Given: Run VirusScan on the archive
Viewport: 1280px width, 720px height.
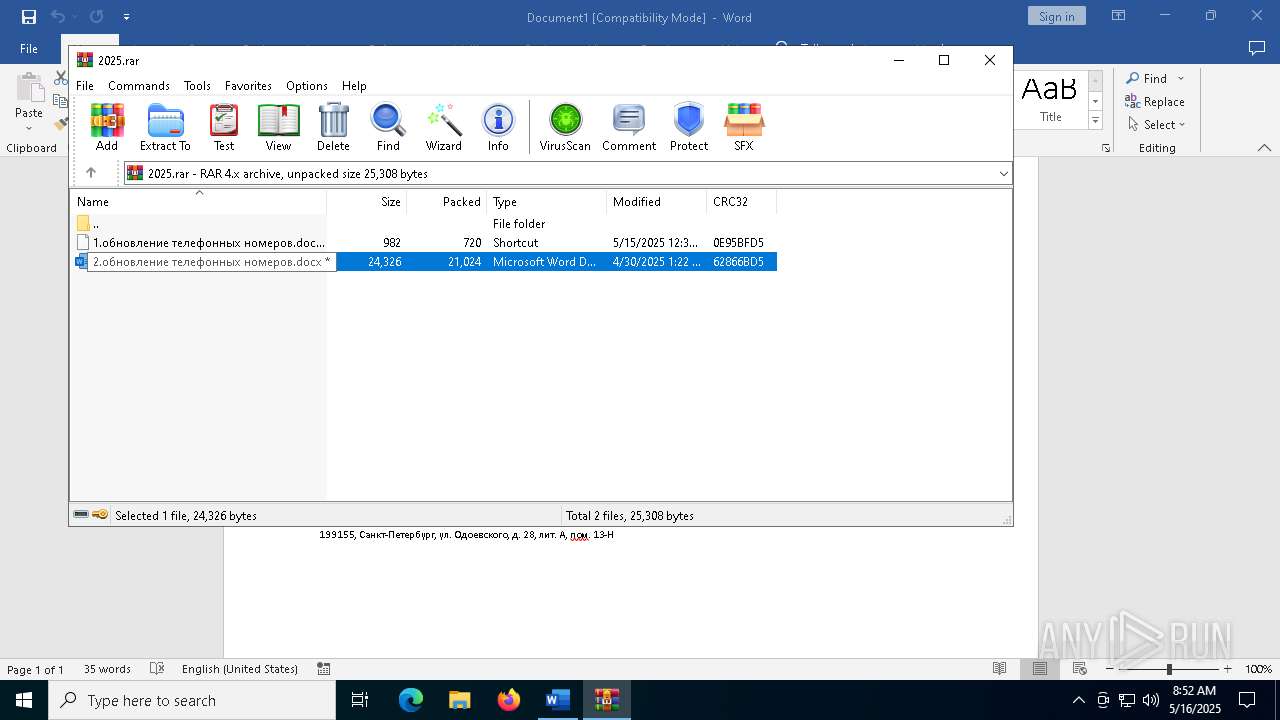Looking at the screenshot, I should (x=565, y=127).
